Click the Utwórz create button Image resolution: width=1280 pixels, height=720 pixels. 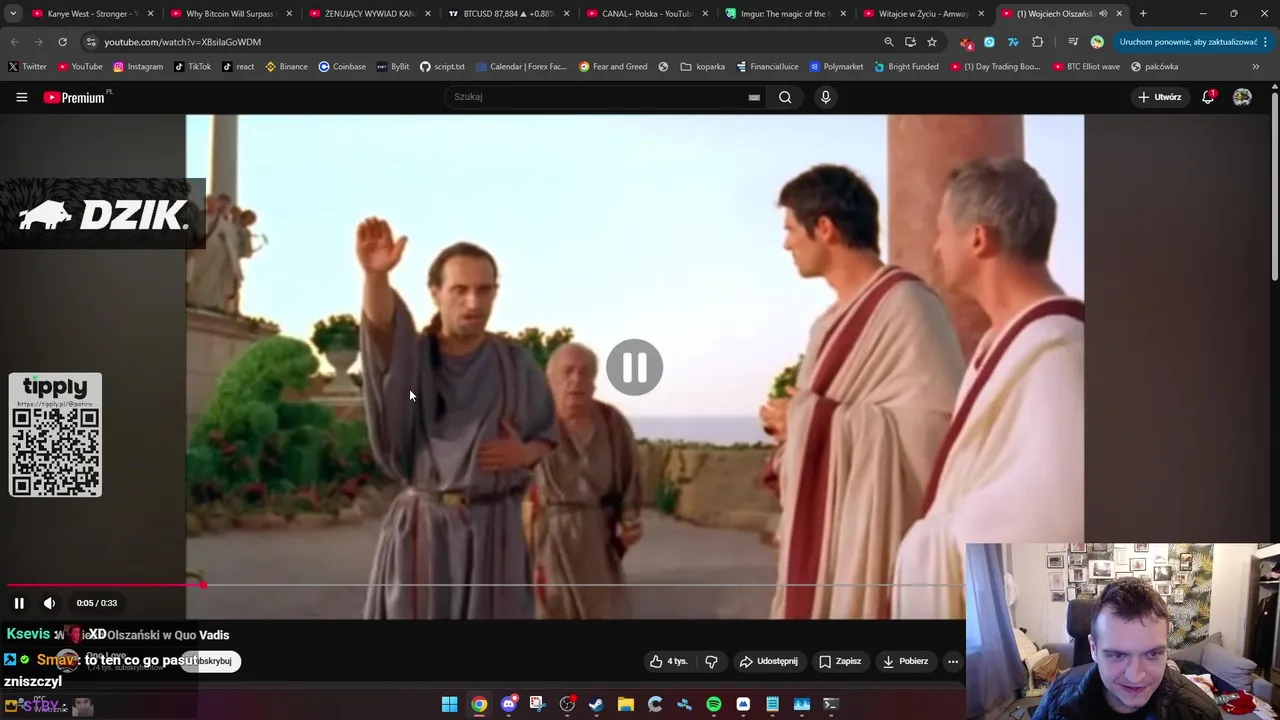point(1159,97)
